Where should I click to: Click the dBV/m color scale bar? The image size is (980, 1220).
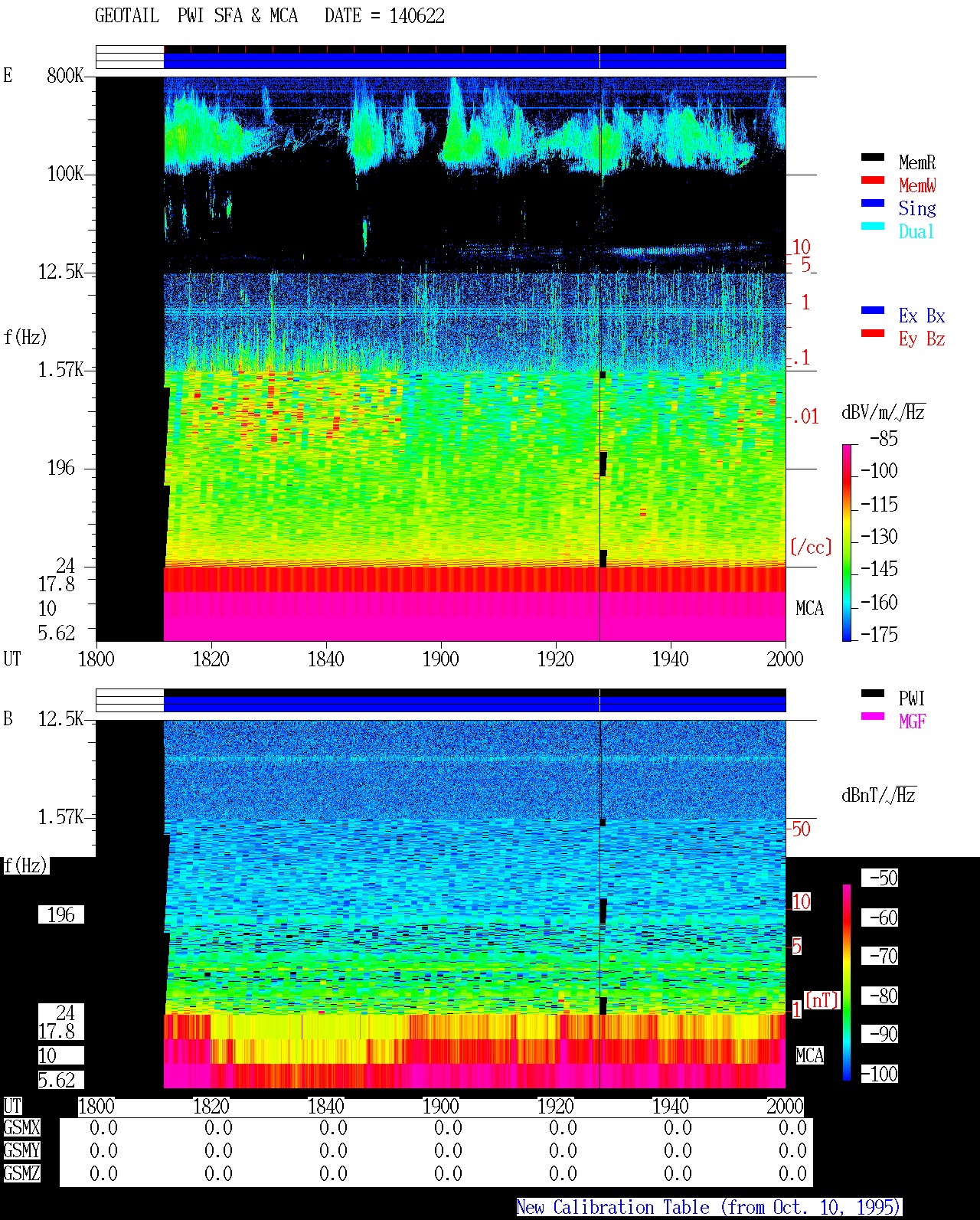click(x=846, y=542)
